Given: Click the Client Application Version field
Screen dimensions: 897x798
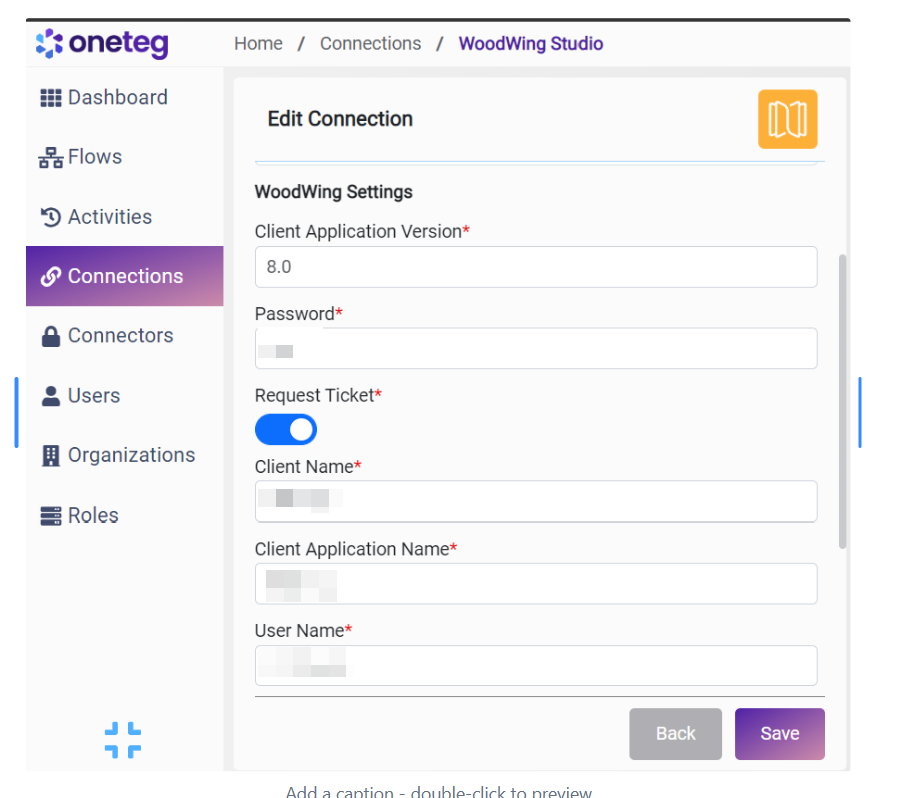Looking at the screenshot, I should [x=535, y=268].
